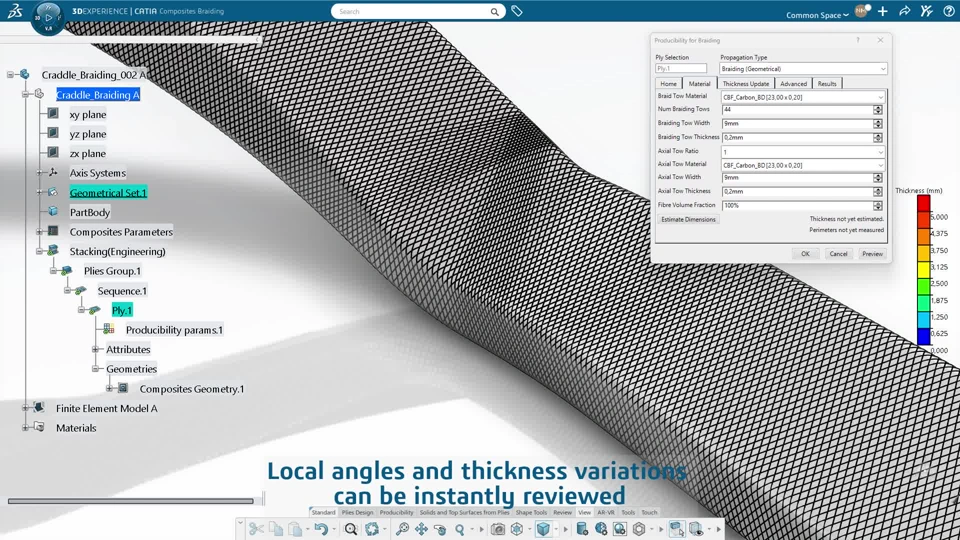Click the cube with eye visibility icon
Screen dimensions: 960x540
pos(696,528)
